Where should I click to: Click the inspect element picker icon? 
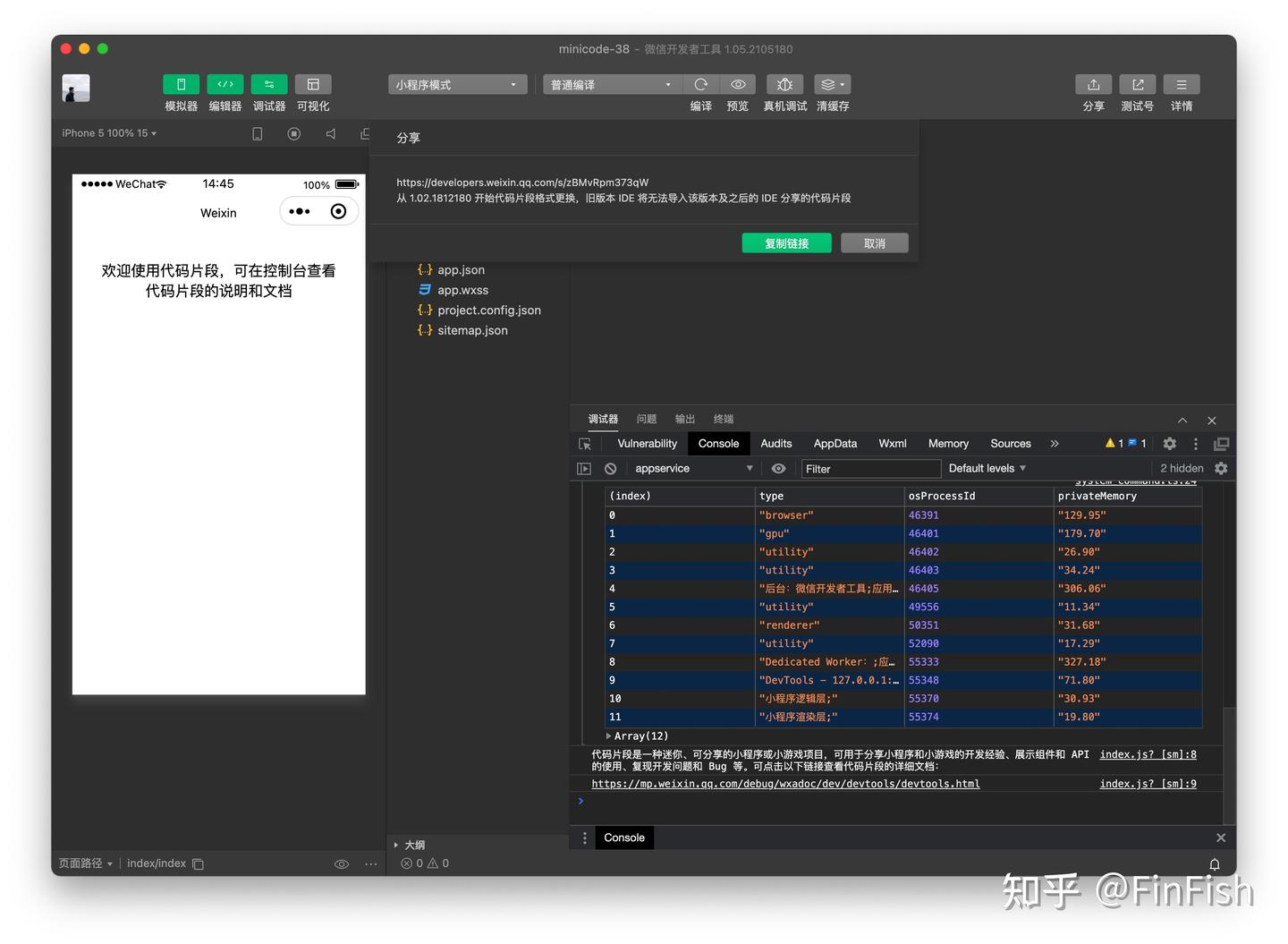click(585, 444)
